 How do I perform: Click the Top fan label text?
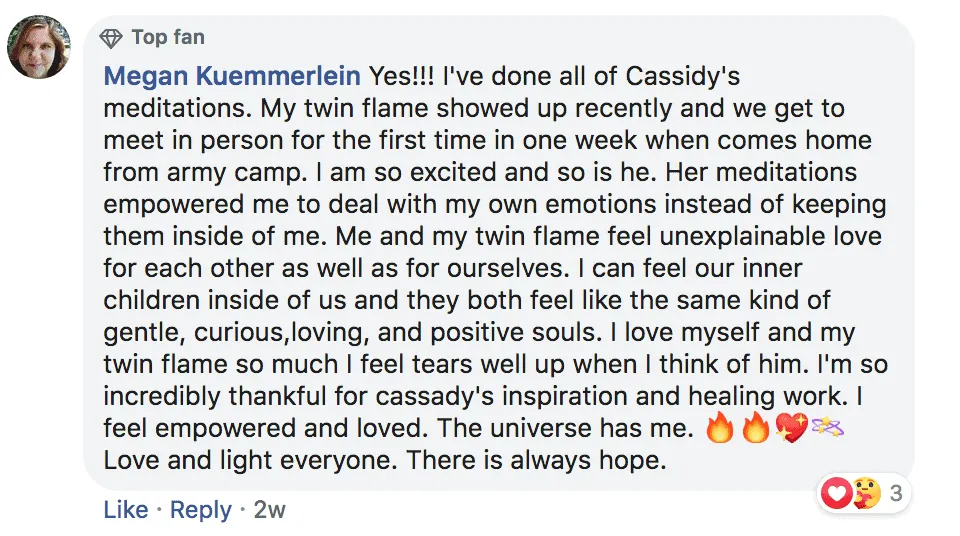point(168,37)
